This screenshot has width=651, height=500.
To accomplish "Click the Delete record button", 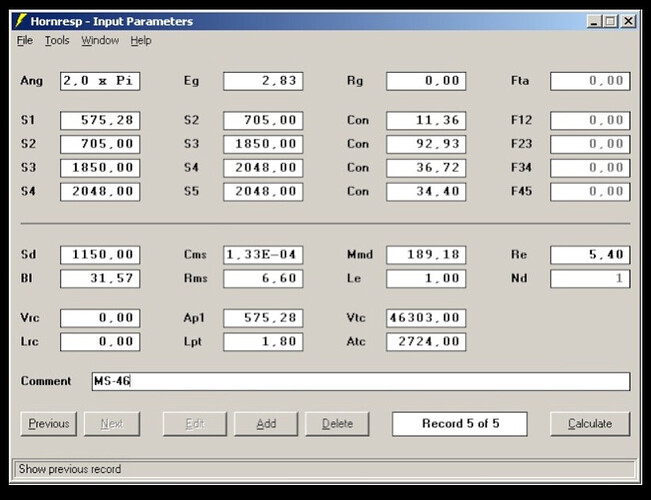I will pyautogui.click(x=337, y=424).
